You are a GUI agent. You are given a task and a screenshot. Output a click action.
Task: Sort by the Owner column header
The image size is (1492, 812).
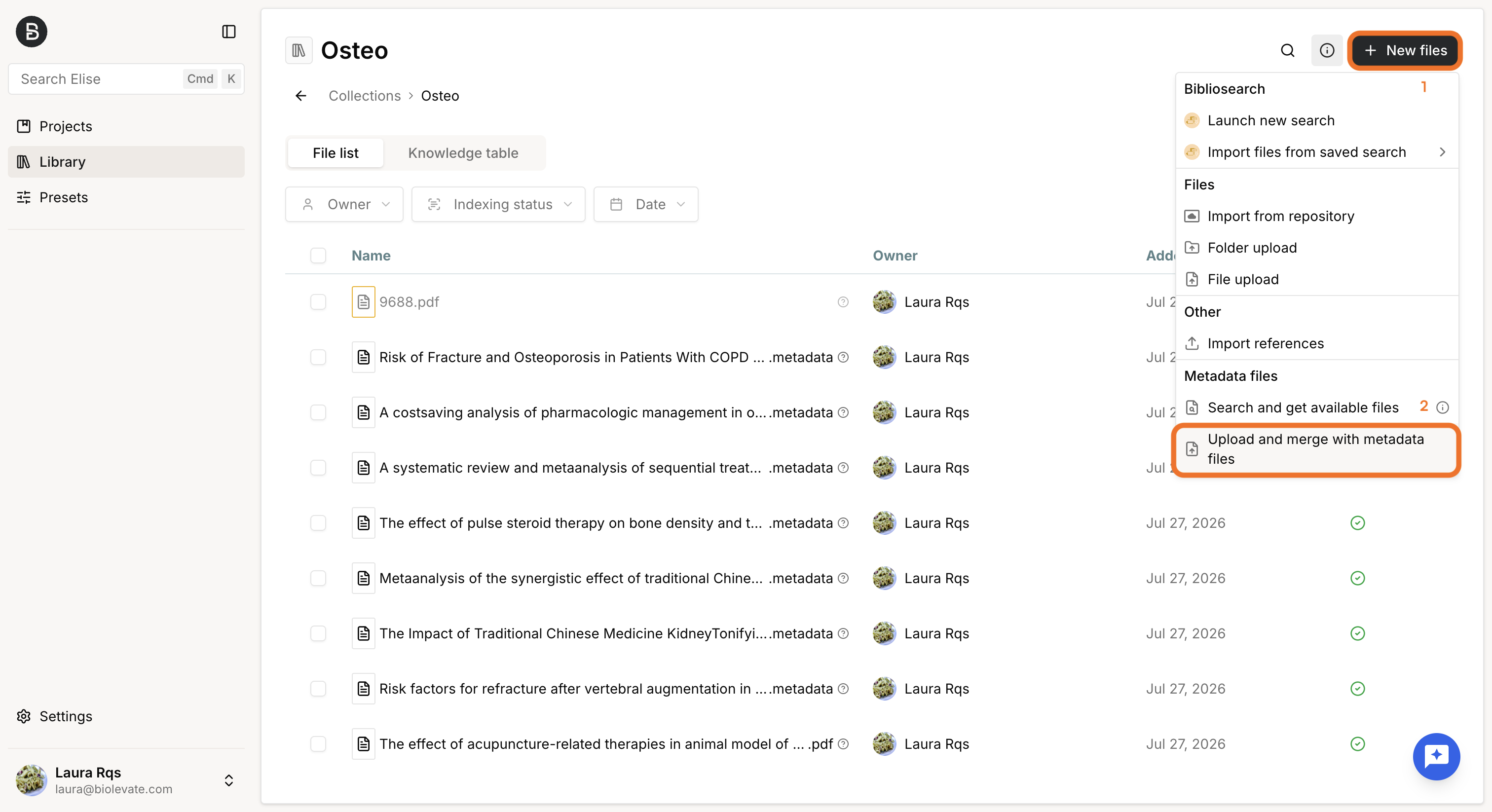click(895, 256)
